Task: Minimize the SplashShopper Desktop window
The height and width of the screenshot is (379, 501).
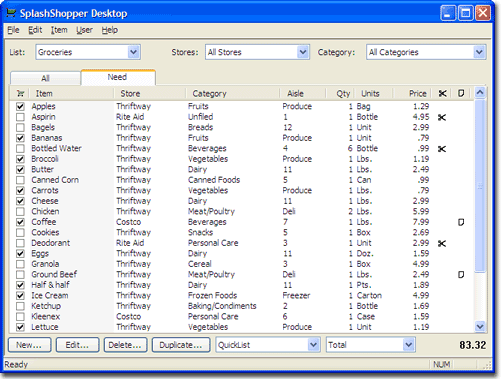Action: coord(448,13)
